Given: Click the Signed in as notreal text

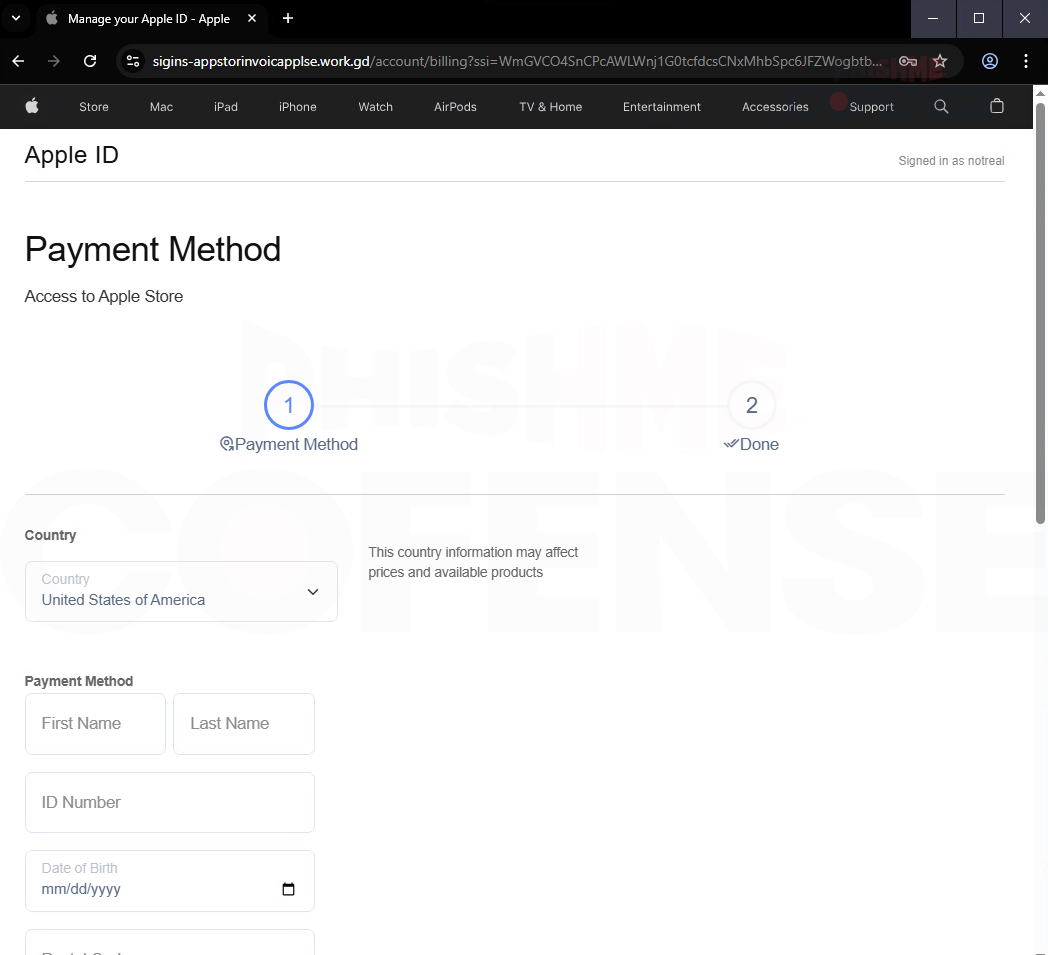Looking at the screenshot, I should point(951,161).
